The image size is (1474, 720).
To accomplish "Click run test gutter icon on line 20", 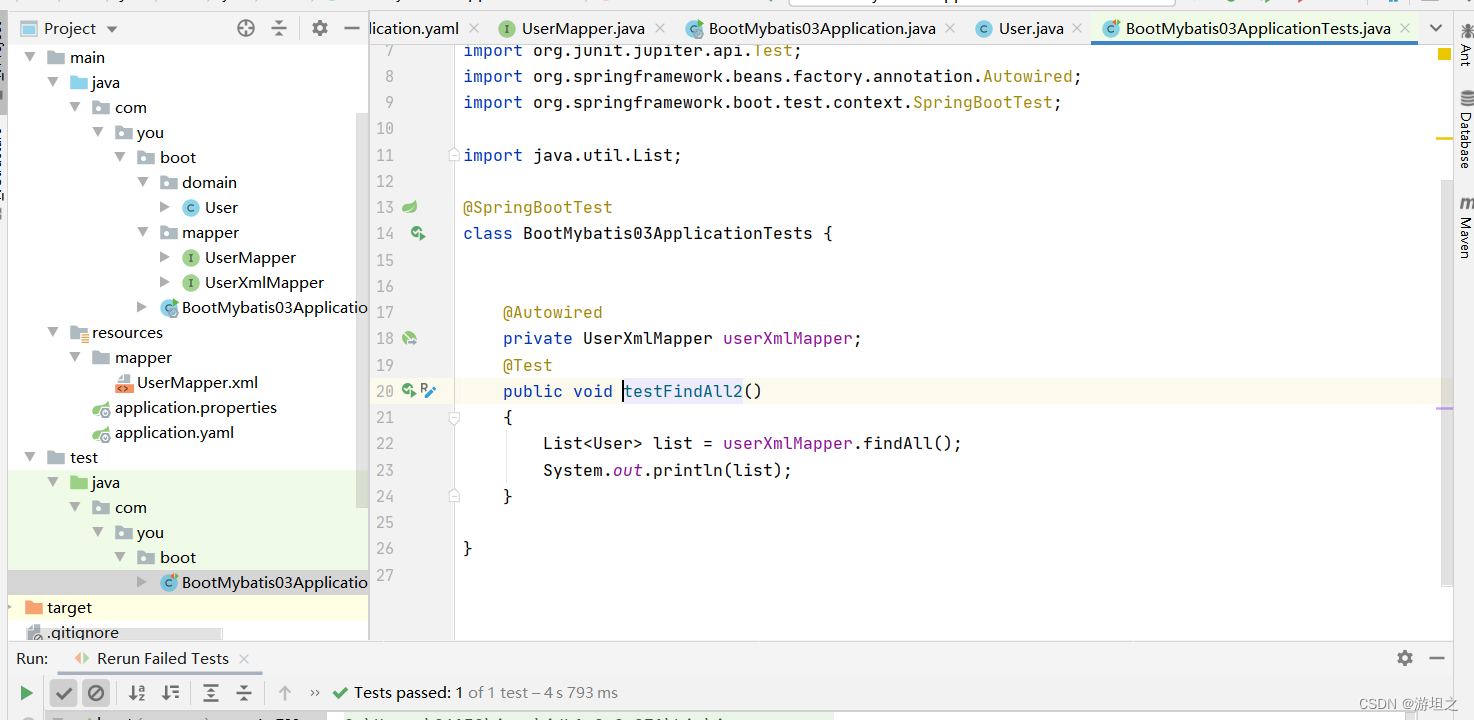I will 409,390.
